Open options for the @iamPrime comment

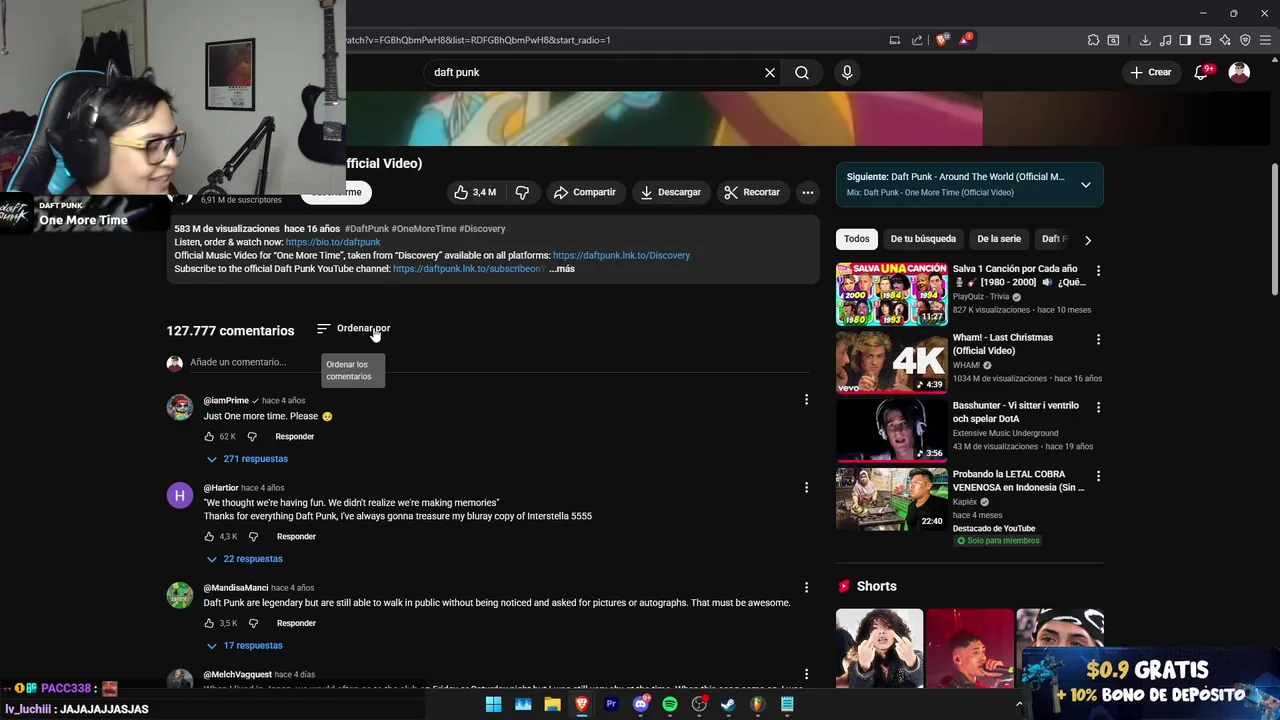click(x=806, y=400)
